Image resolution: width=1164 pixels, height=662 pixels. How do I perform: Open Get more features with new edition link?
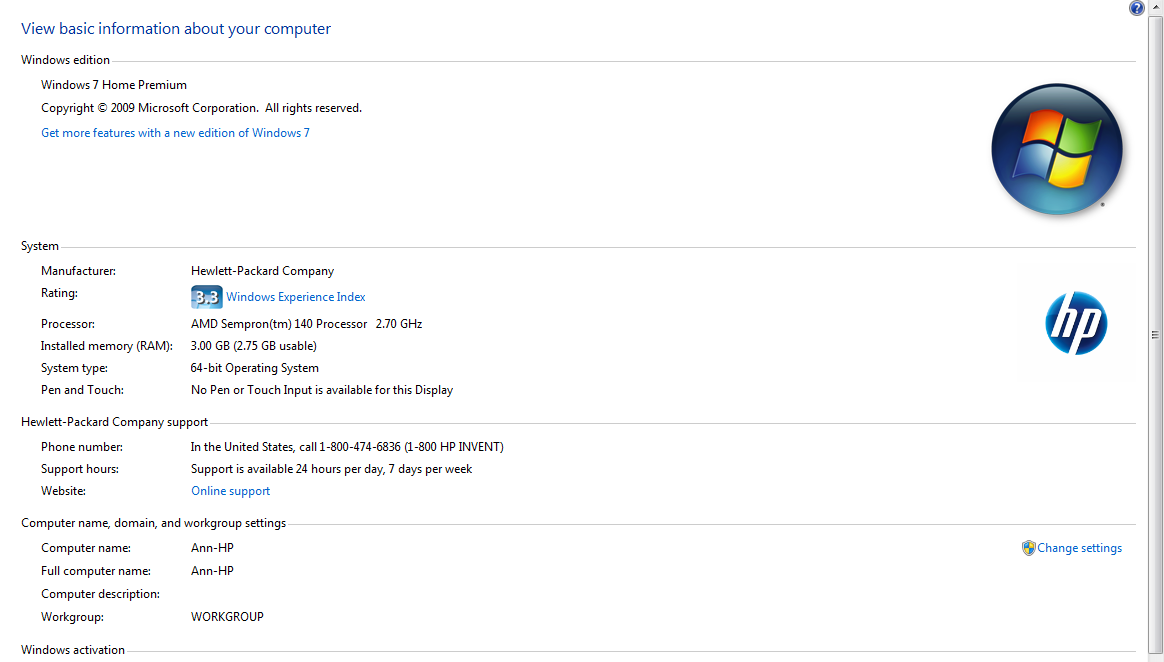[175, 133]
